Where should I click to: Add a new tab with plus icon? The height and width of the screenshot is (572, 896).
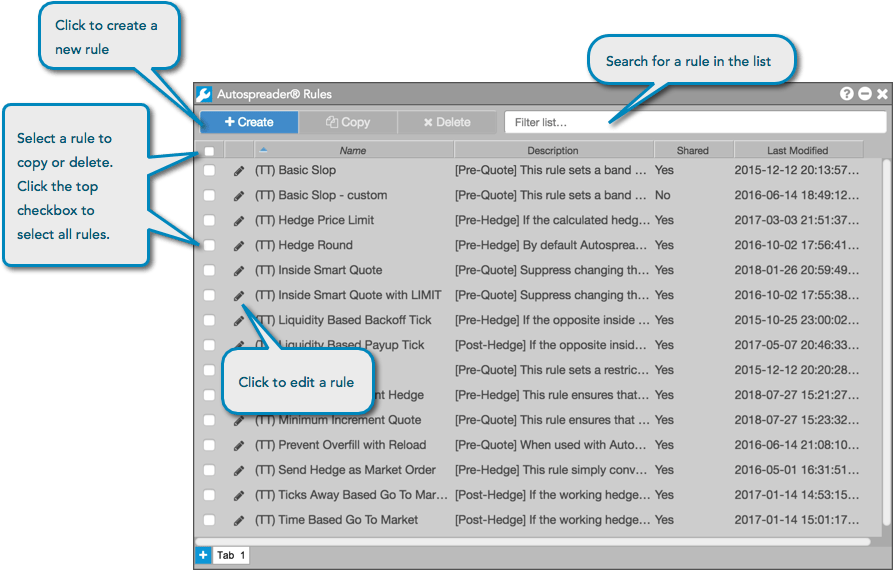[203, 555]
